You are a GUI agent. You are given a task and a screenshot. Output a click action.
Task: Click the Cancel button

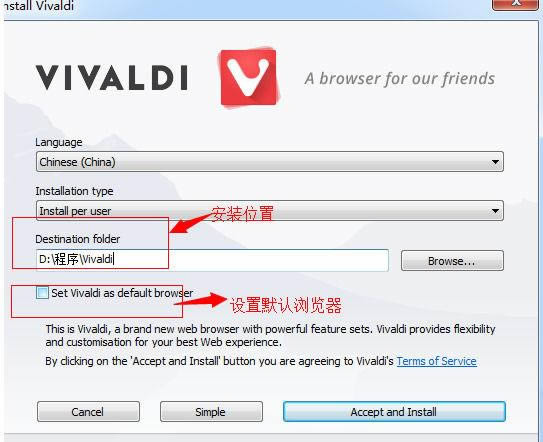[88, 412]
